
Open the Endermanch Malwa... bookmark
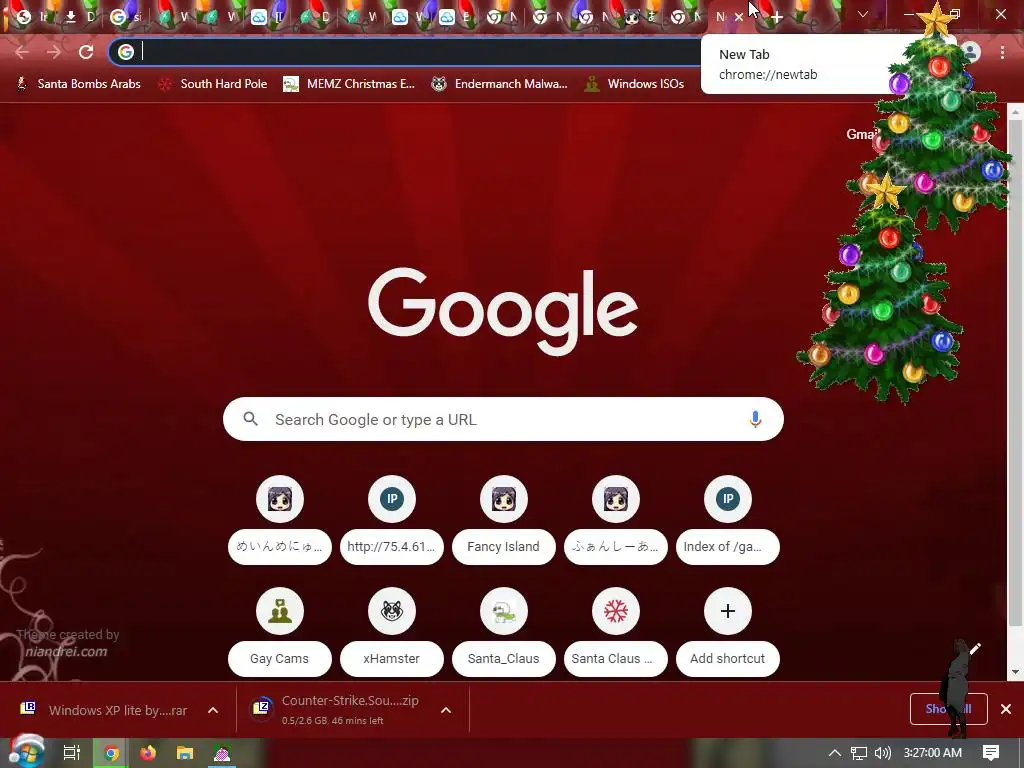point(500,84)
